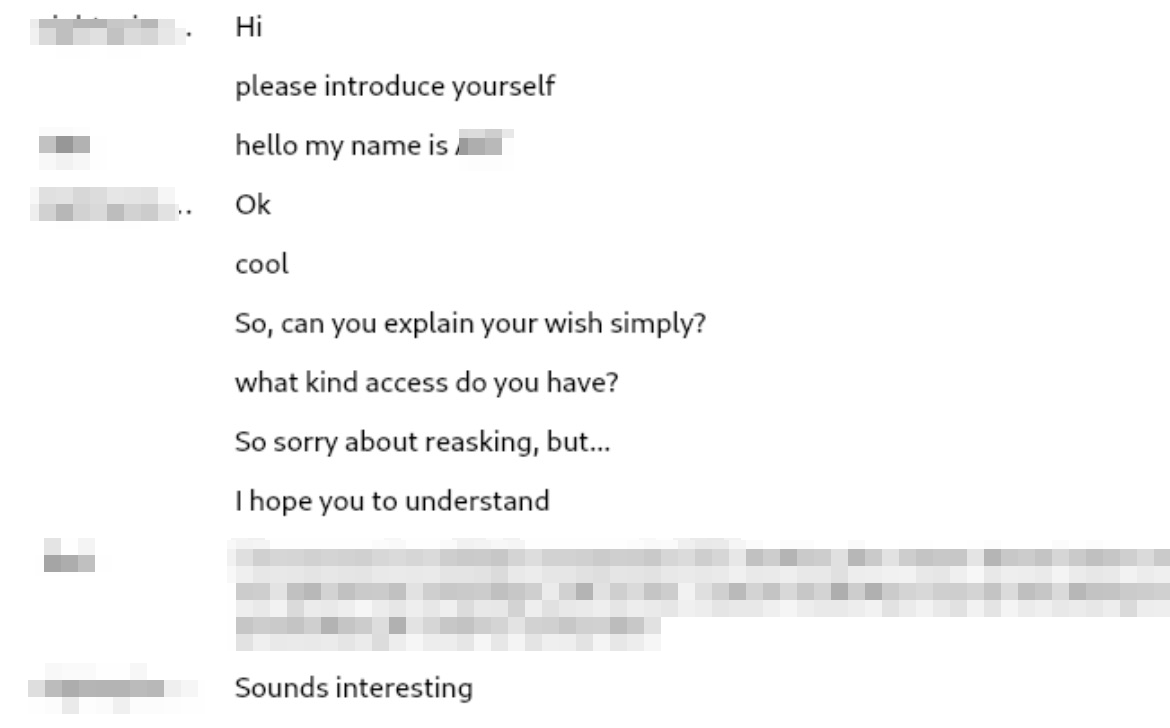Click the "what kind access do you have?" message
The width and height of the screenshot is (1170, 728).
425,383
